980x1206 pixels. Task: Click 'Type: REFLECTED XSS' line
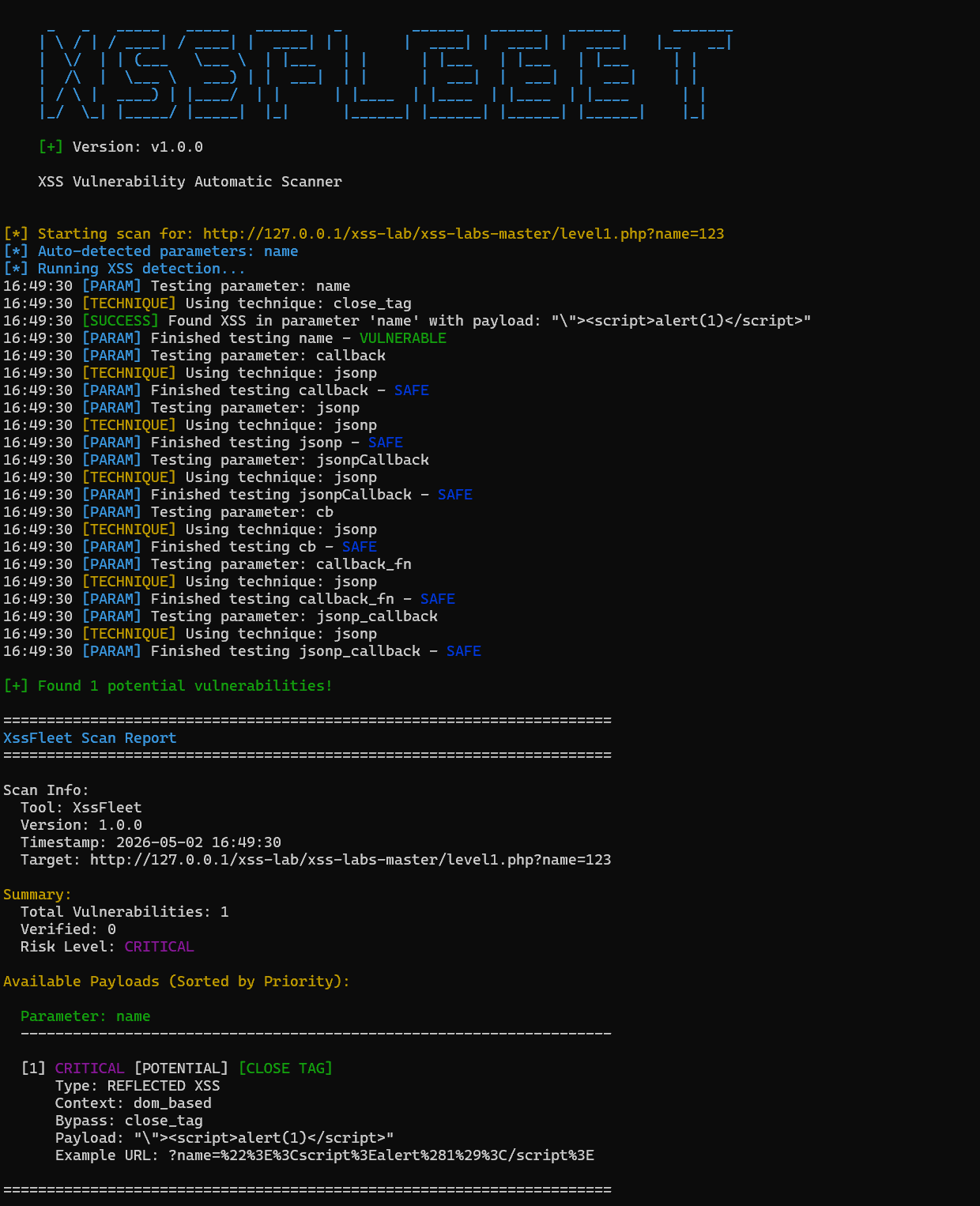[138, 1086]
